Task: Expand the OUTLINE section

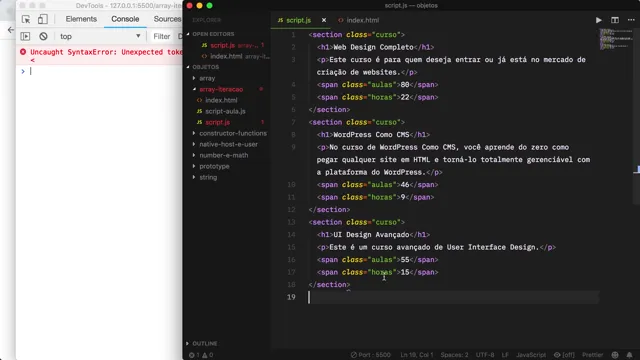Action: click(x=204, y=344)
